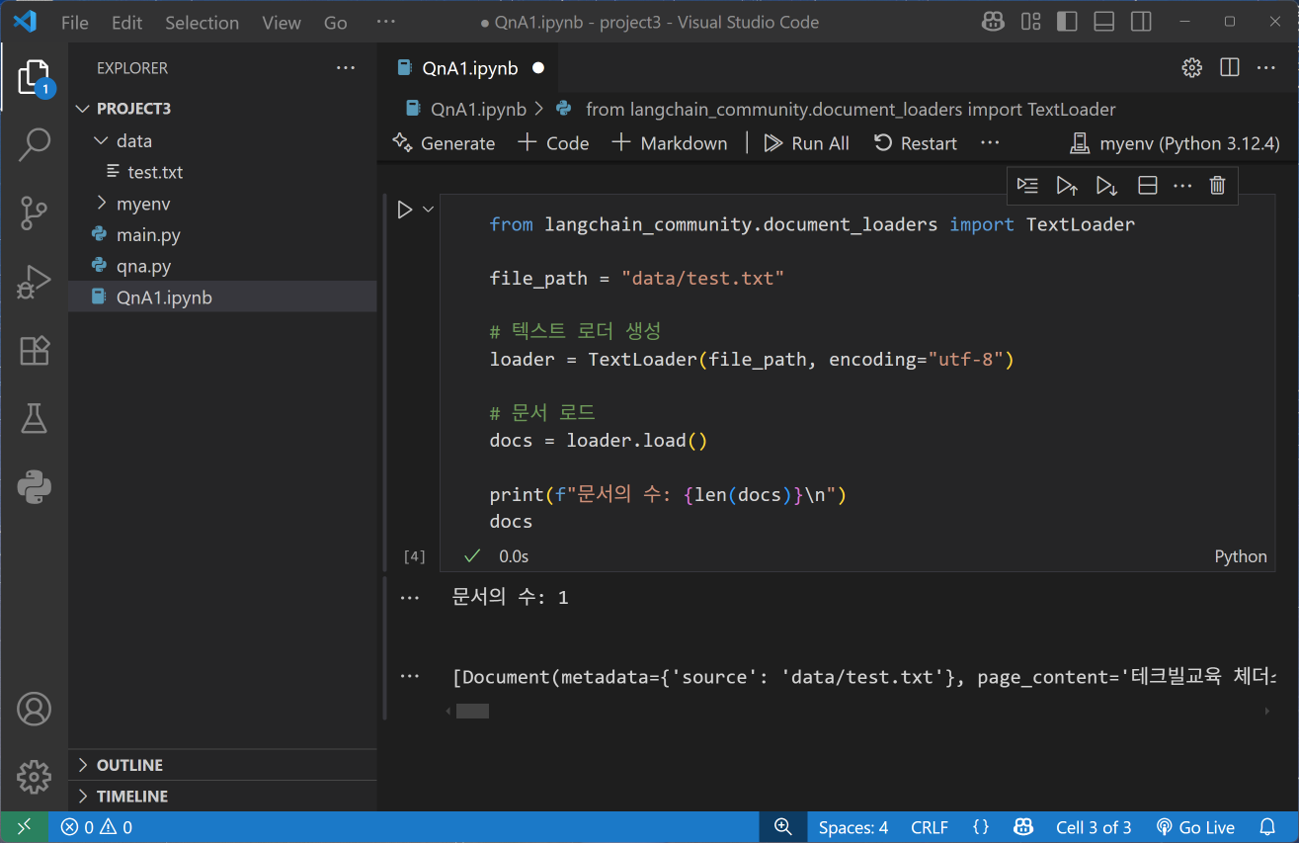The image size is (1299, 843).
Task: Open notifications bell in status bar
Action: coord(1267,827)
